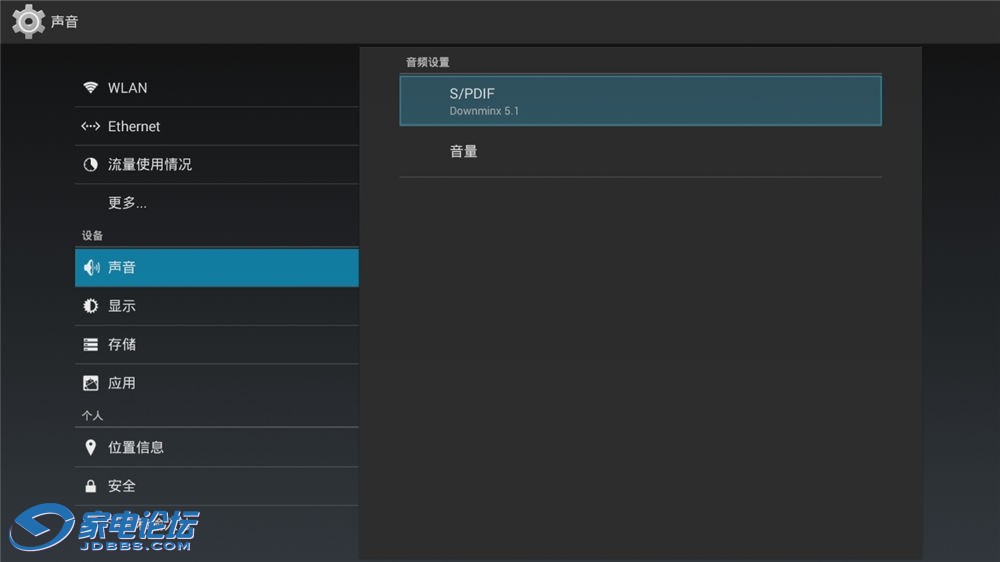Select the WLAN menu entry
The image size is (1000, 562).
click(217, 87)
